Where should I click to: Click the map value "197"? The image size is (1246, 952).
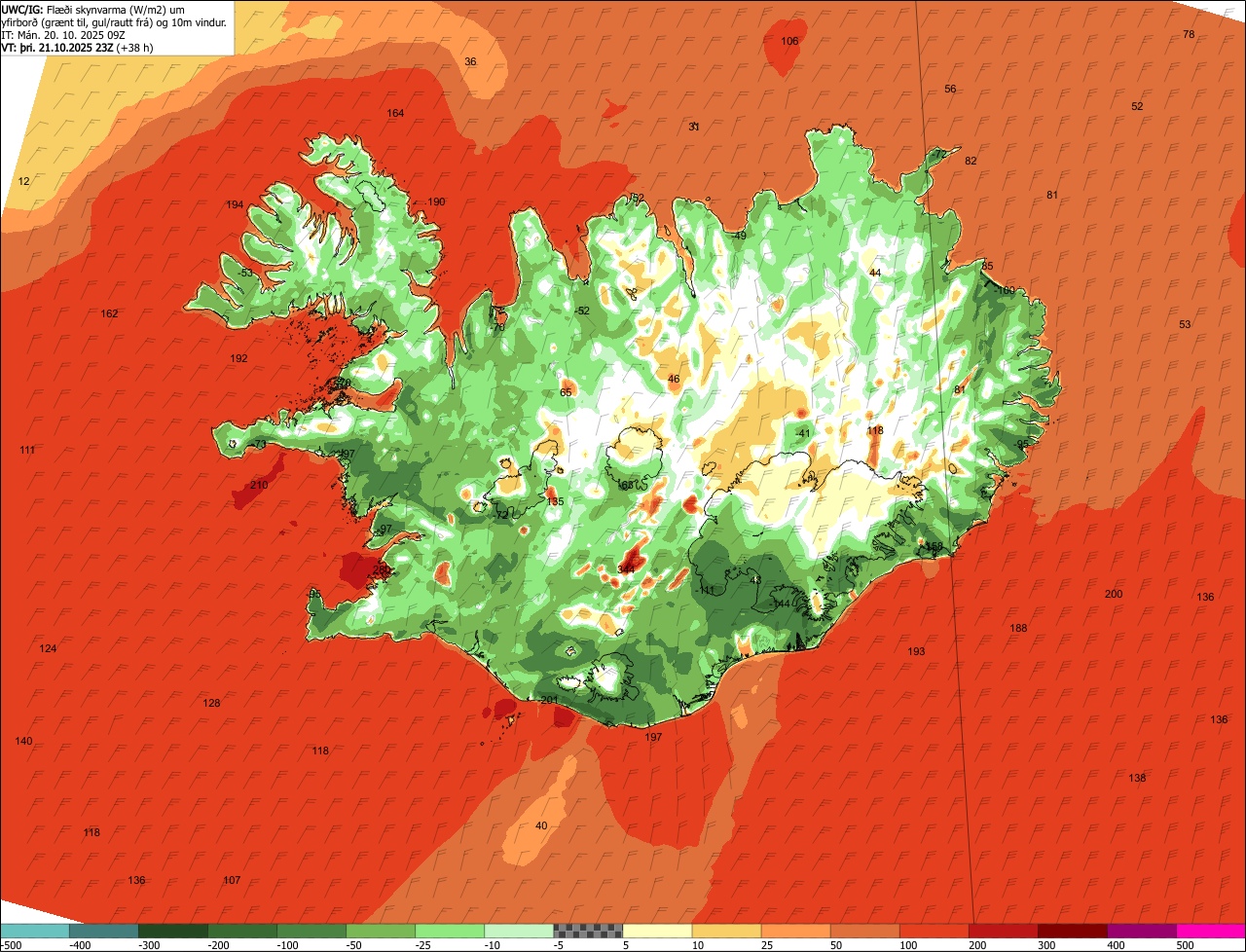point(653,737)
